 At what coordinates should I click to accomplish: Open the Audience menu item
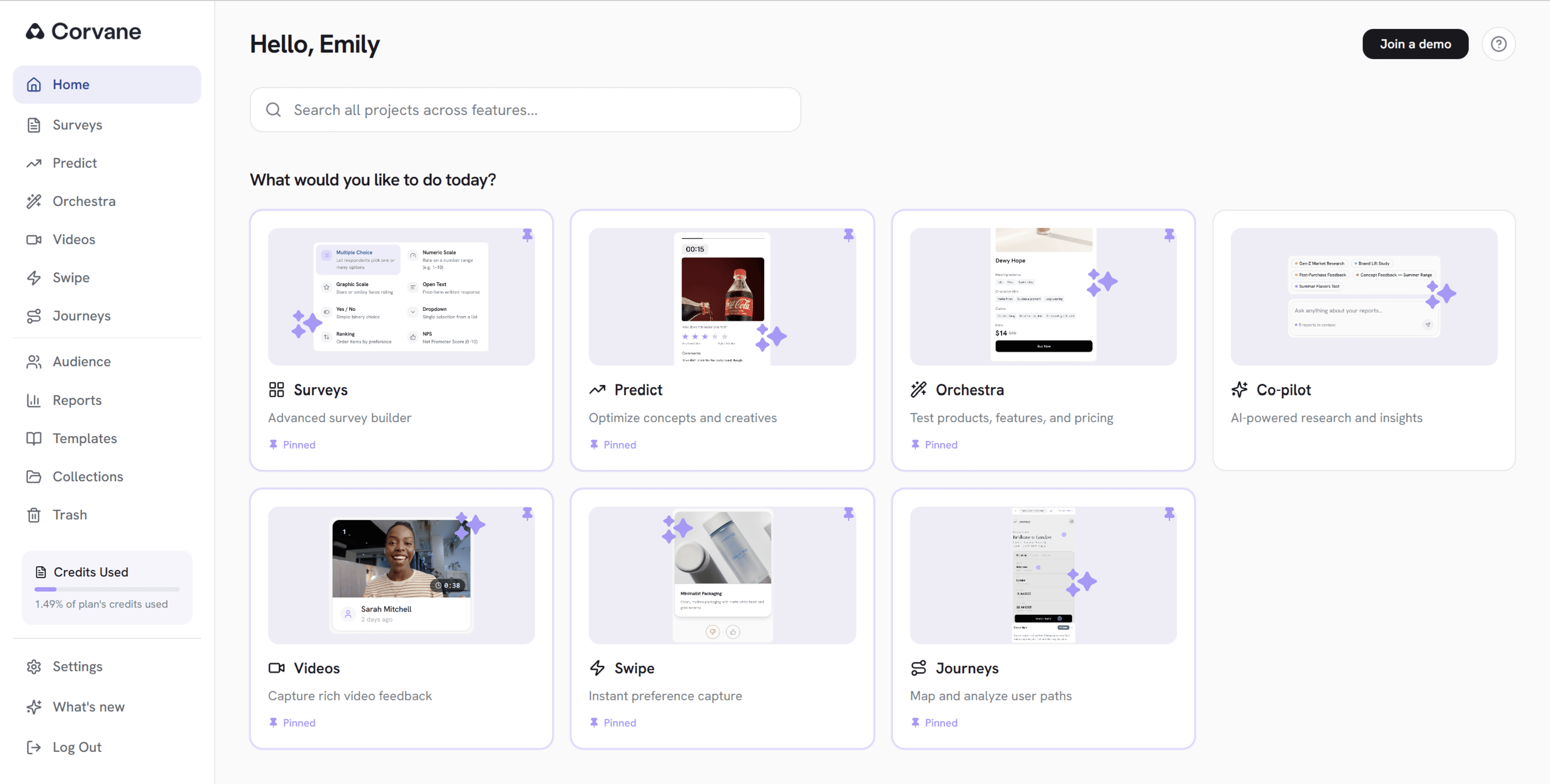click(81, 361)
